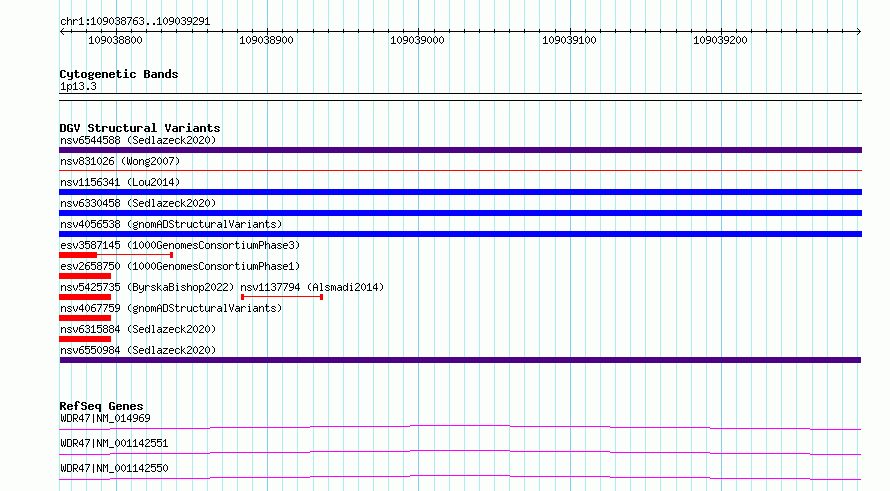Click the chr1:109038763..109039291 coordinate label
Screen dimensions: 890x491
[135, 21]
